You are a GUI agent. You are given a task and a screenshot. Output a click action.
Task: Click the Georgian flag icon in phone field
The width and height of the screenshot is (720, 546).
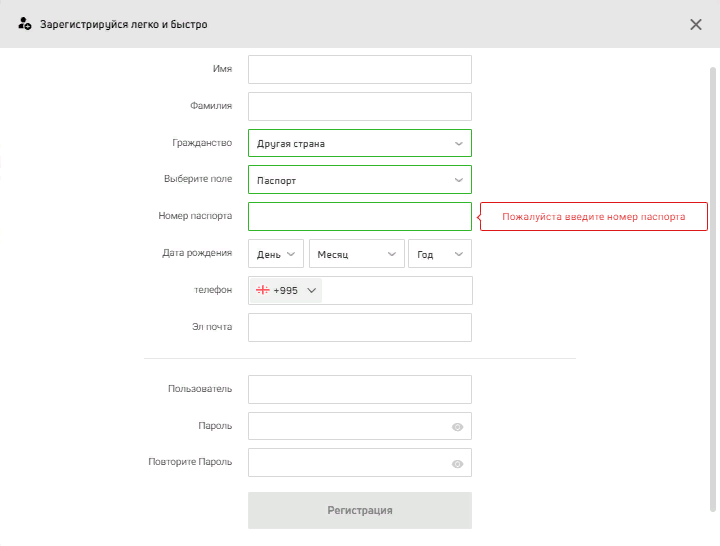(263, 290)
